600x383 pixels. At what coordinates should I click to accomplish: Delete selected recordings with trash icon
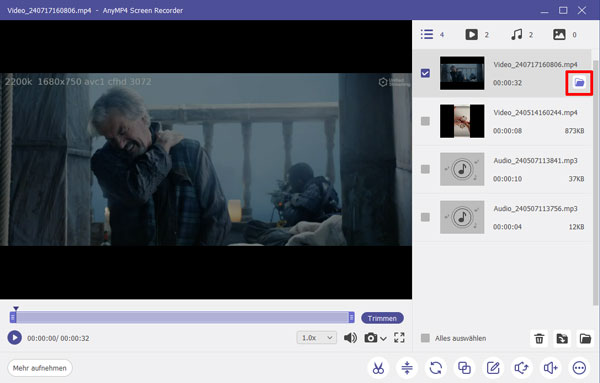point(539,338)
